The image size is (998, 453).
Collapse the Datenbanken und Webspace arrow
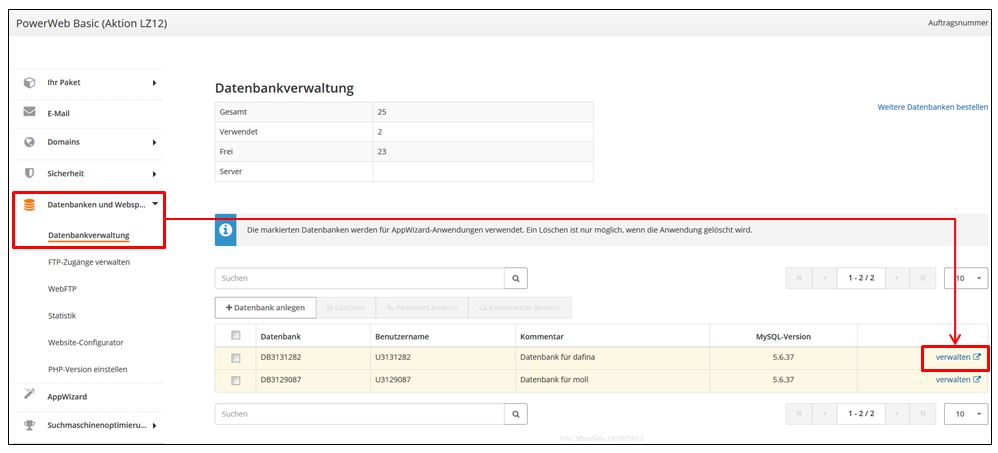(155, 204)
